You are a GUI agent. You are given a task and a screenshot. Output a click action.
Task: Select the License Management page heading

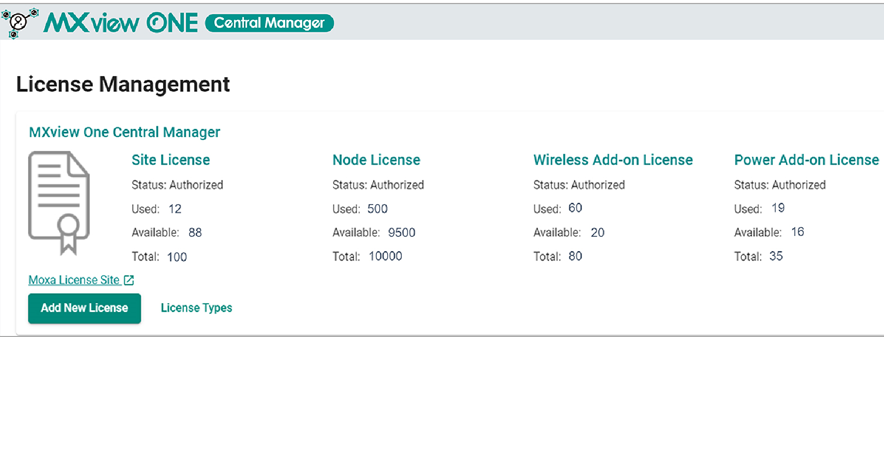tap(123, 85)
